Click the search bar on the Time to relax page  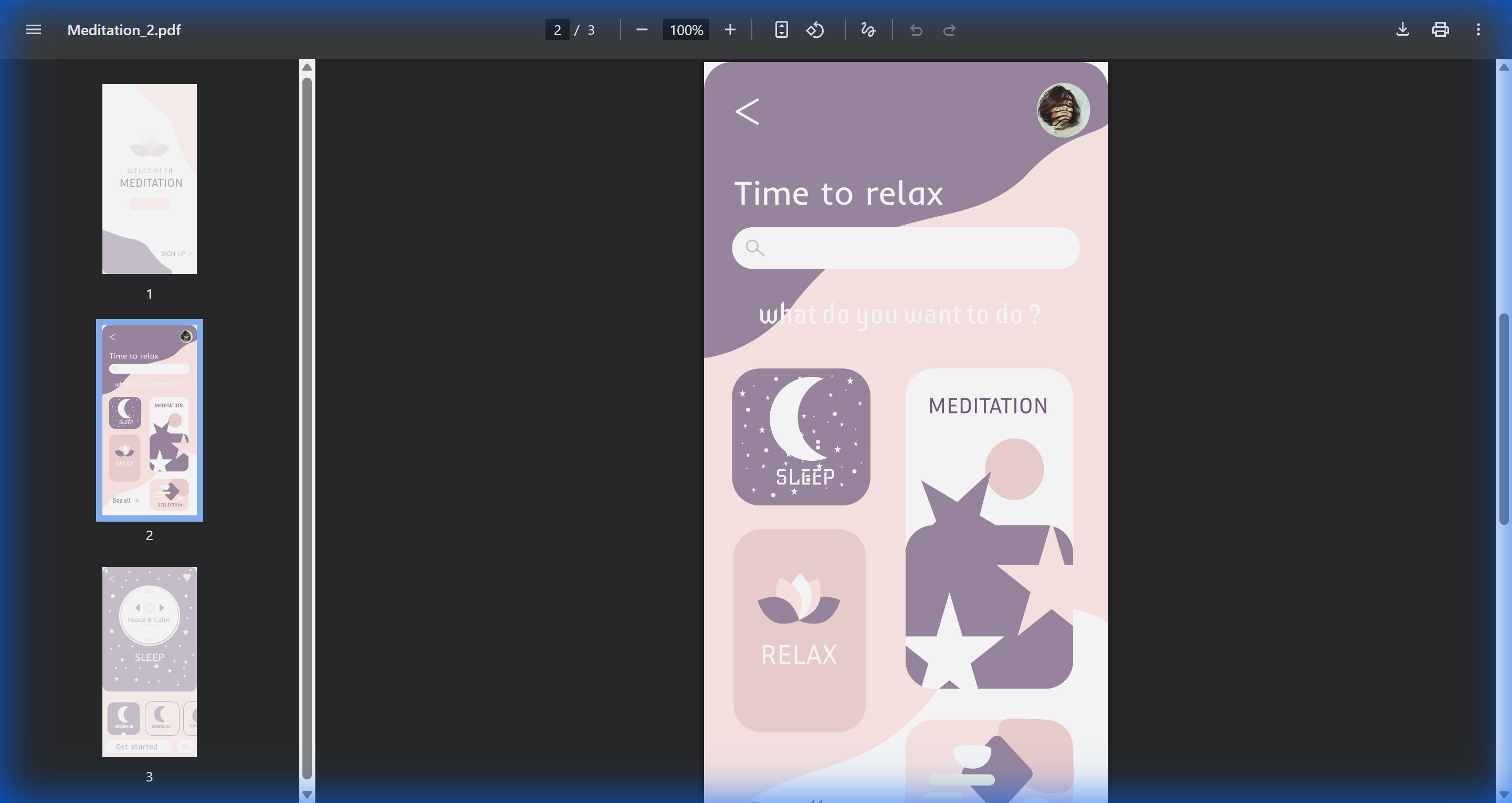pos(906,248)
